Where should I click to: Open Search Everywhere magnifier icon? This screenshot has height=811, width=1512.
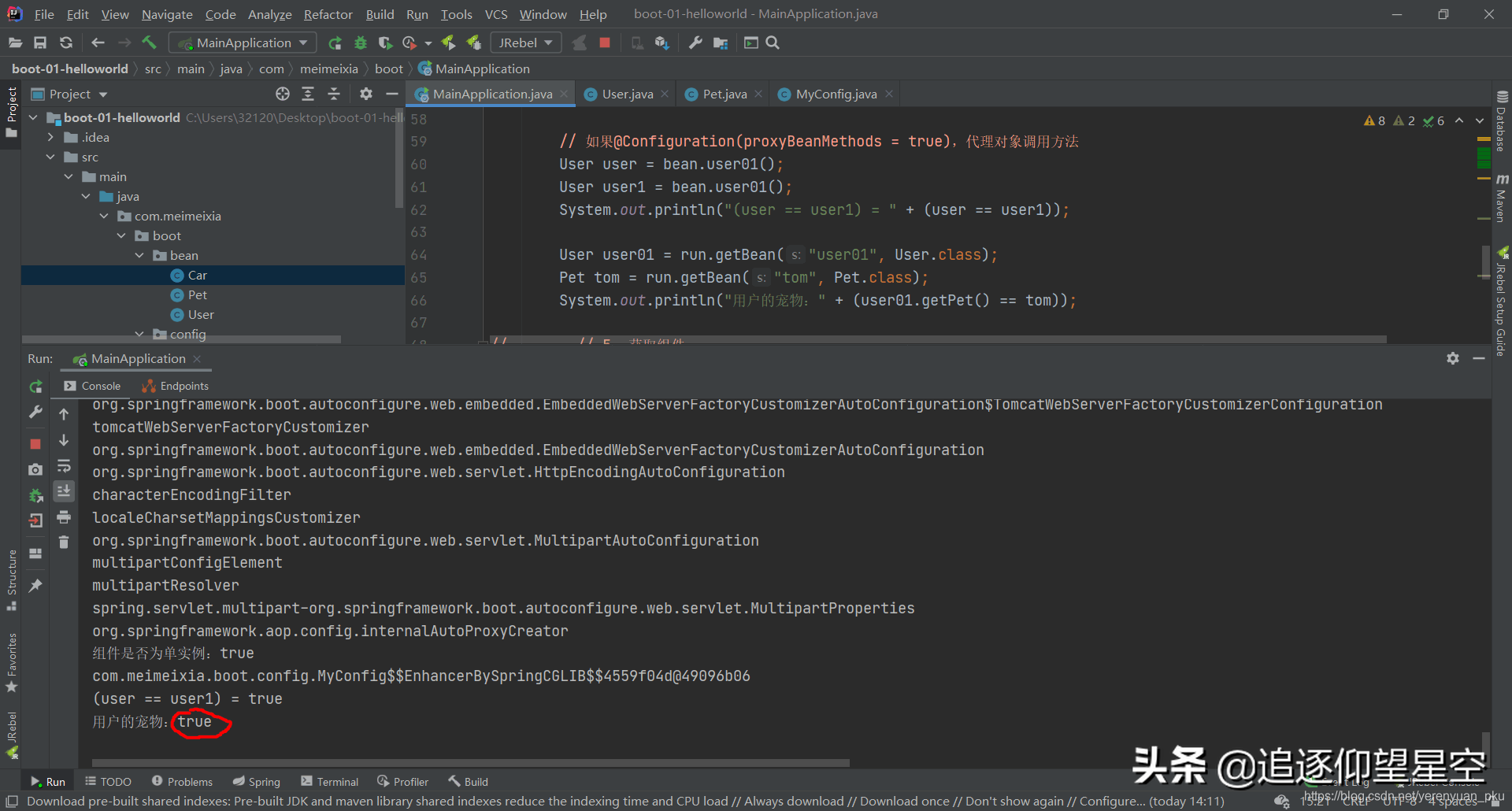pos(773,43)
